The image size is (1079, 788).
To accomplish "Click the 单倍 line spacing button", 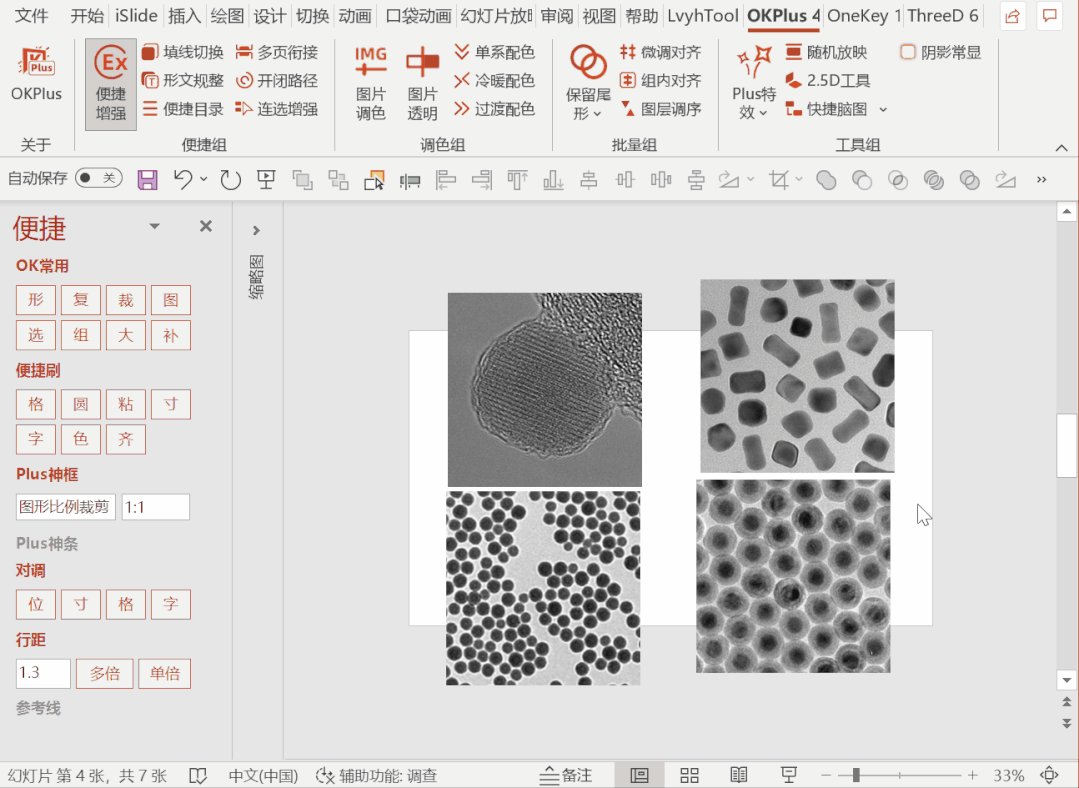I will coord(164,674).
